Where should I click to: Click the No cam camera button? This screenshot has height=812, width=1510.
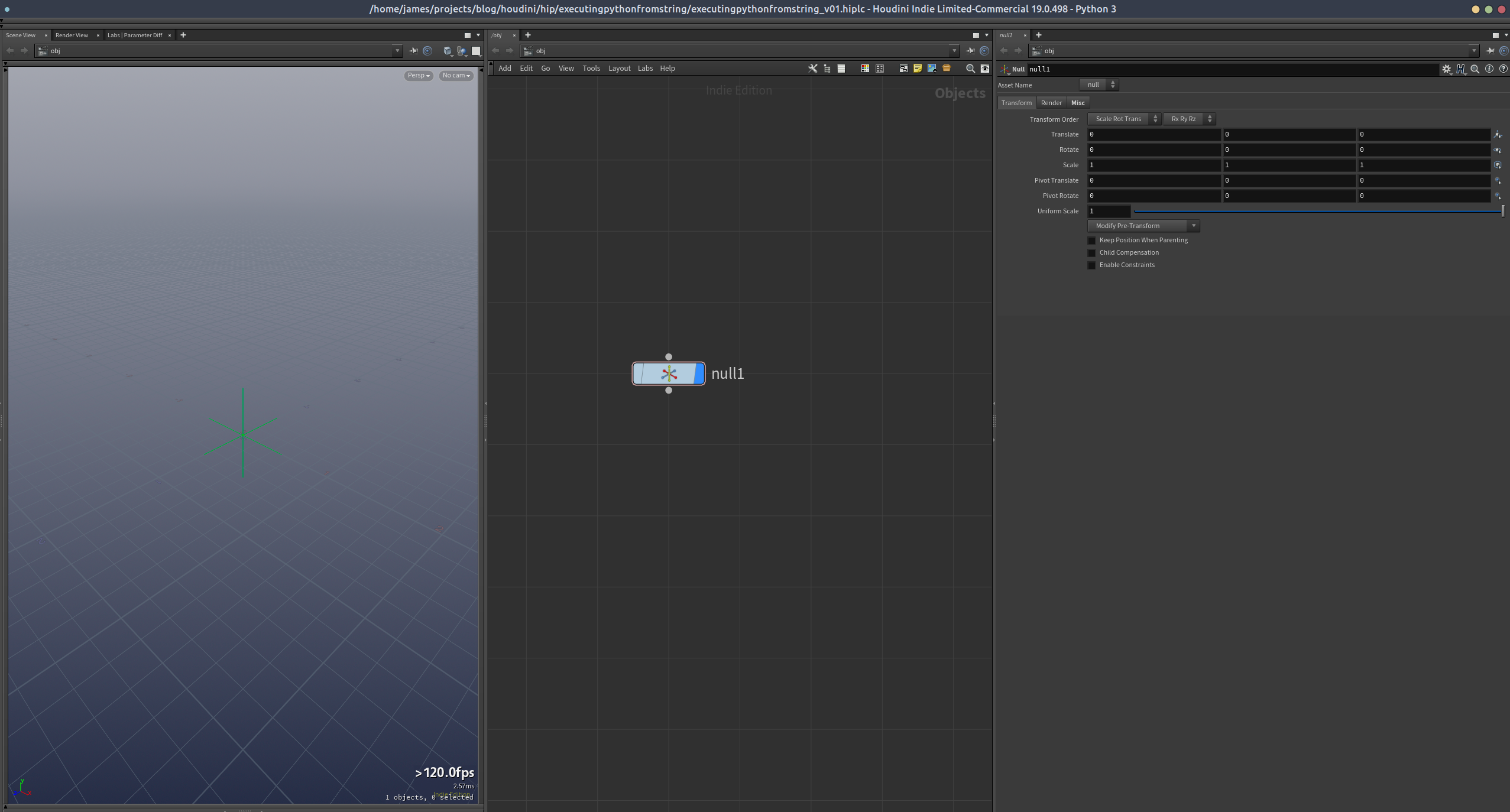point(456,76)
